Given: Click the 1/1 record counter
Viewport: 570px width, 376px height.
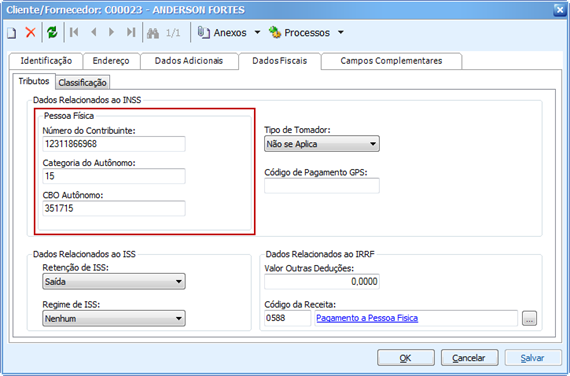Looking at the screenshot, I should (x=173, y=33).
